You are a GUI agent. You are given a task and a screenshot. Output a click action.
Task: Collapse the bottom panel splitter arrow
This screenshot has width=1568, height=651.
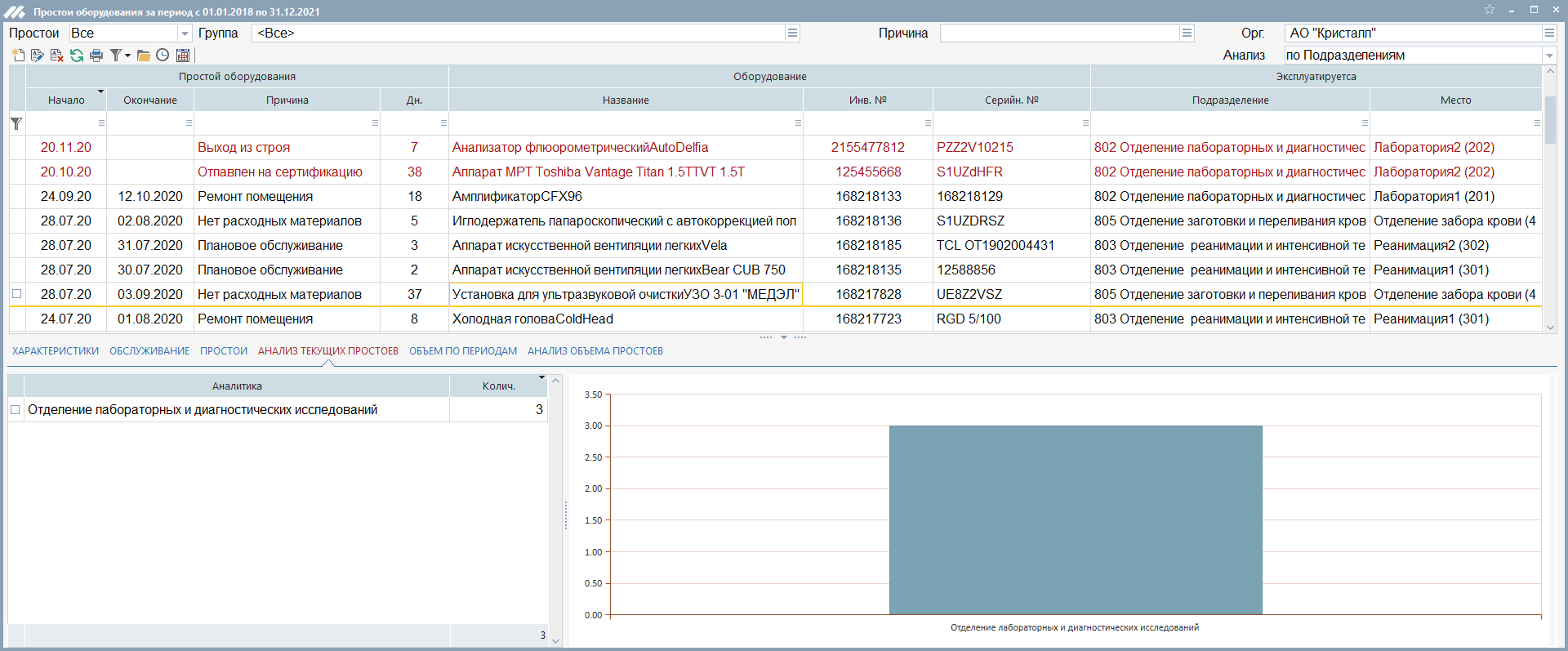coord(783,337)
